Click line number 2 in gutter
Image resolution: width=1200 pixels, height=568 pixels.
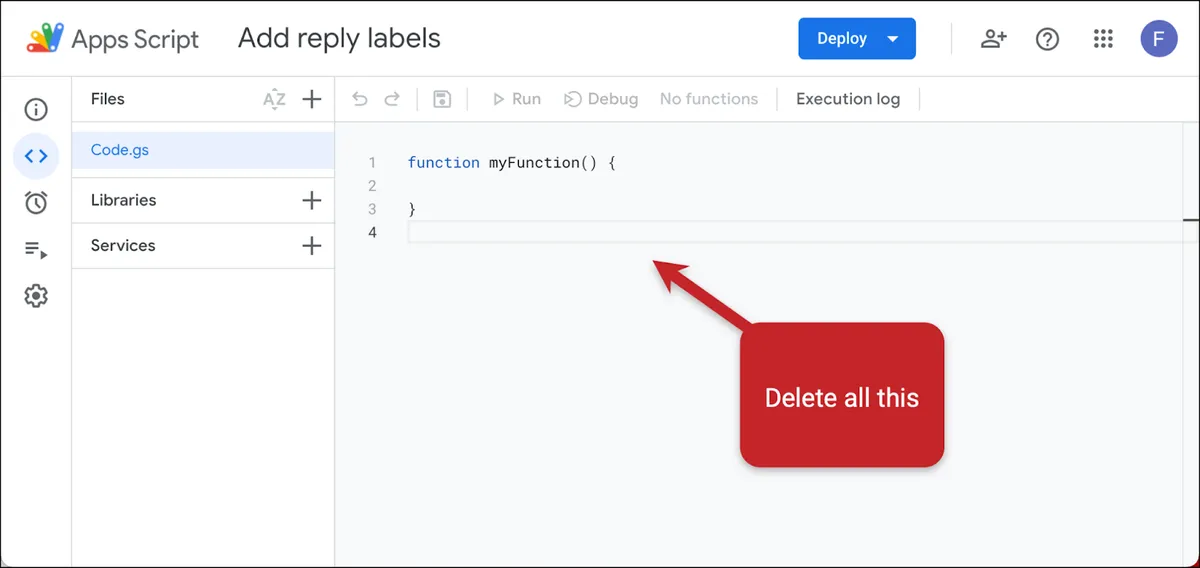point(372,186)
